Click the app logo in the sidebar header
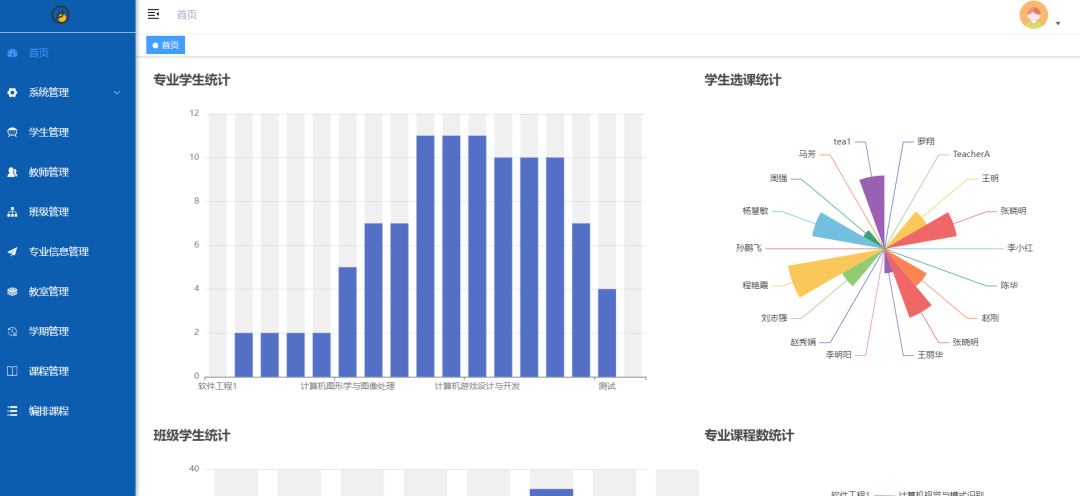Viewport: 1080px width, 496px height. tap(61, 14)
